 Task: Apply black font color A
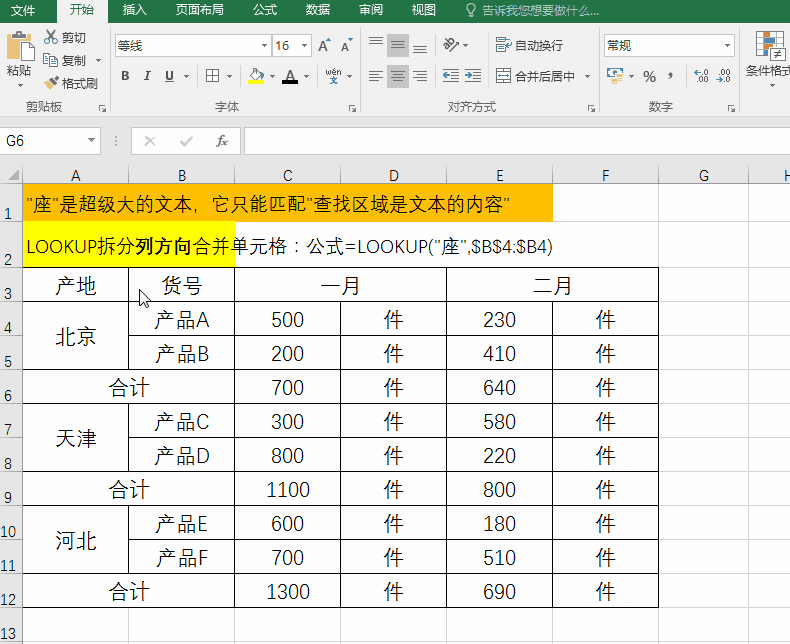click(290, 76)
